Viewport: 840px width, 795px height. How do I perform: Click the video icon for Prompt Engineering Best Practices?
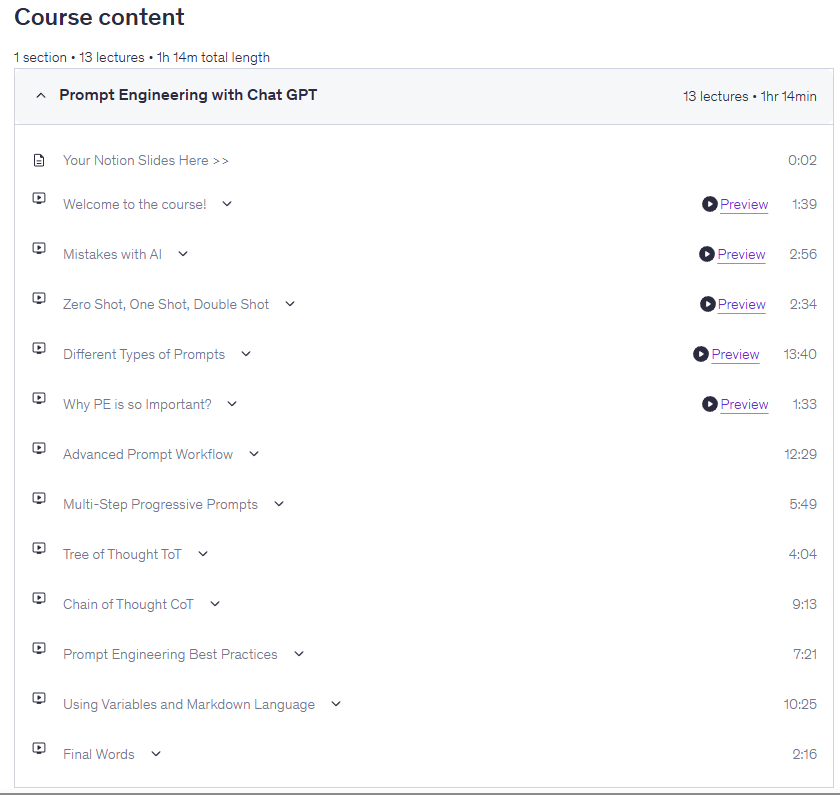coord(39,648)
